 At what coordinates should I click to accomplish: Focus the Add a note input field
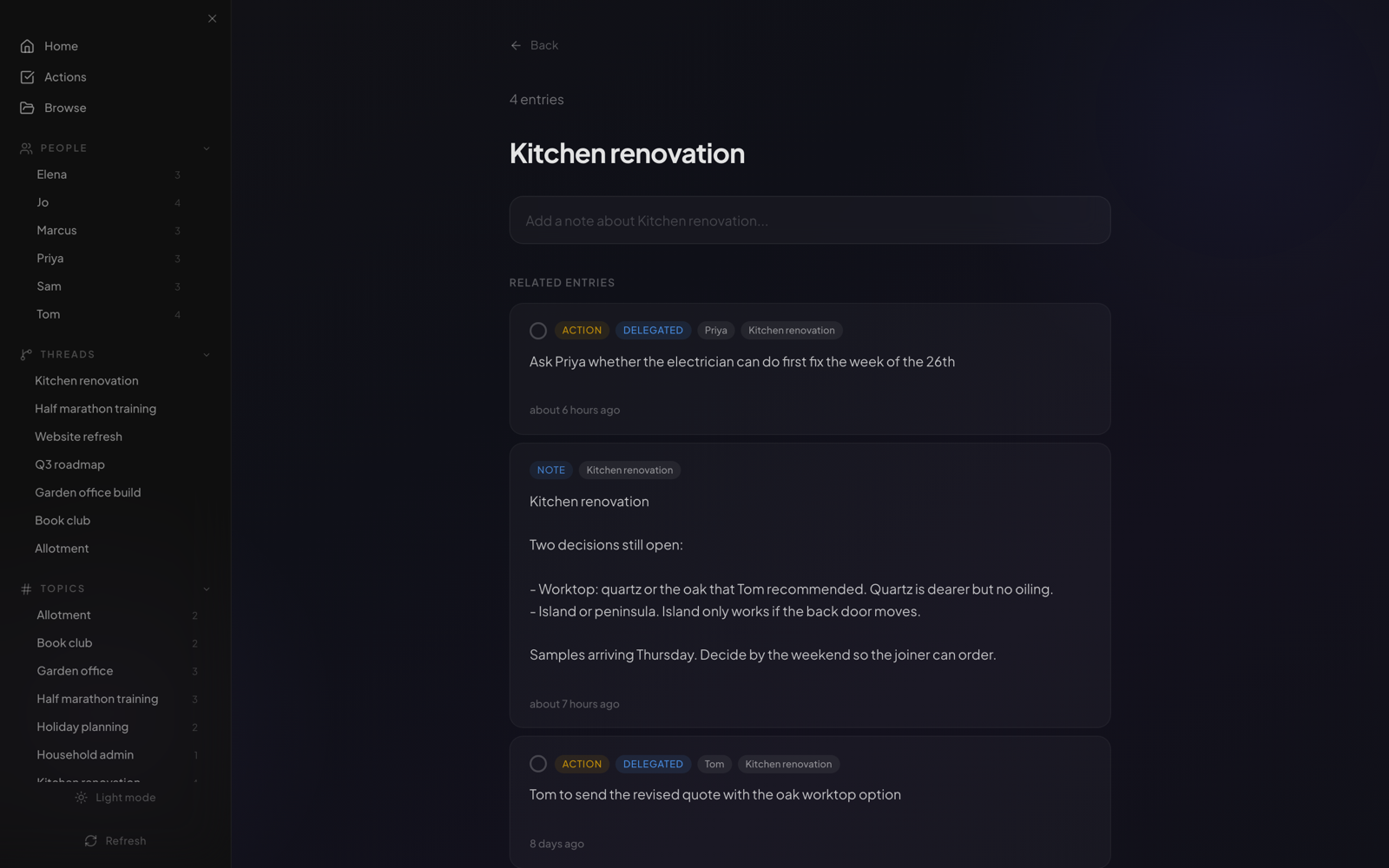[x=810, y=220]
